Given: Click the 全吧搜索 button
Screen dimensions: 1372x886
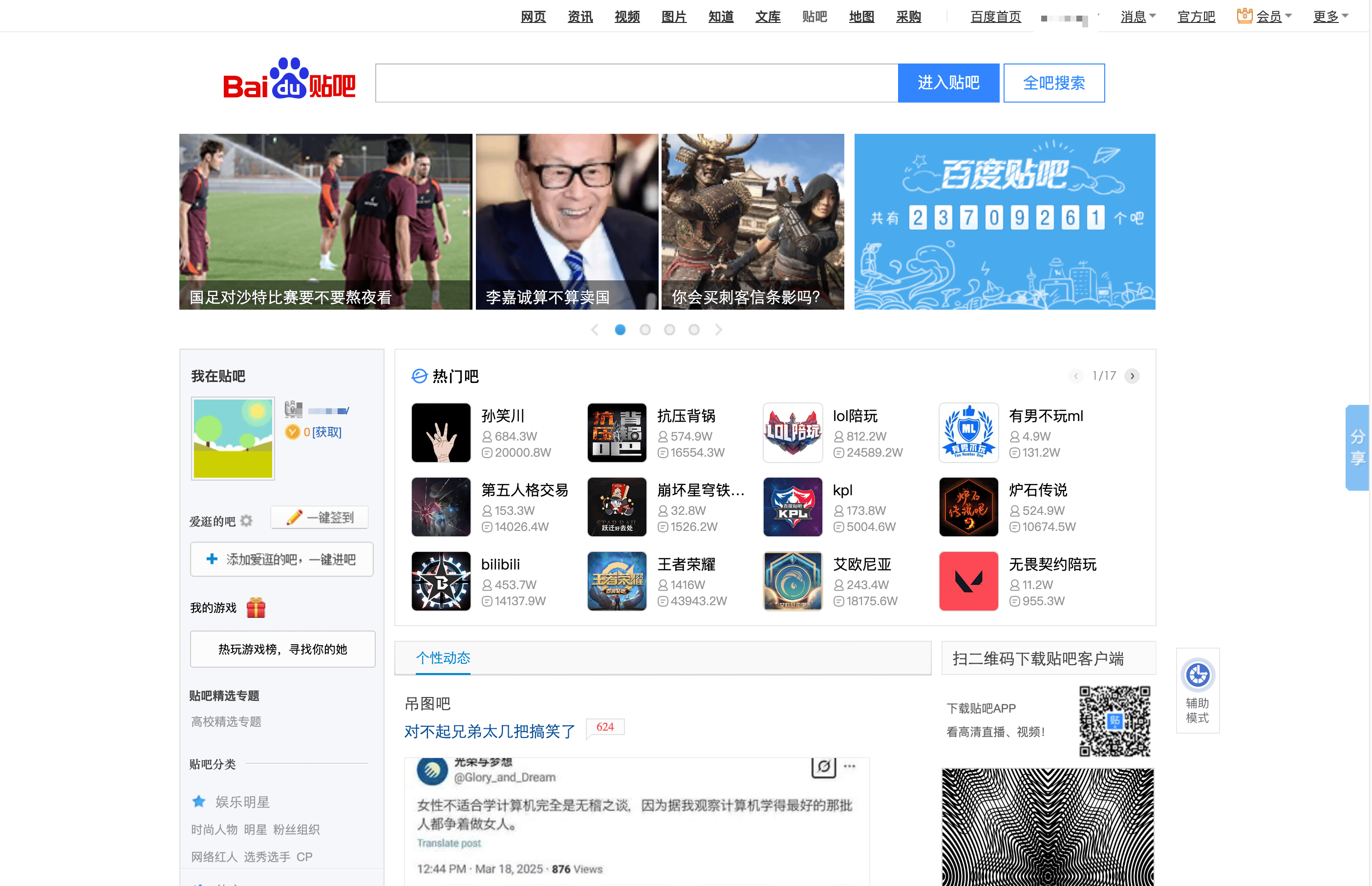Looking at the screenshot, I should [1054, 83].
